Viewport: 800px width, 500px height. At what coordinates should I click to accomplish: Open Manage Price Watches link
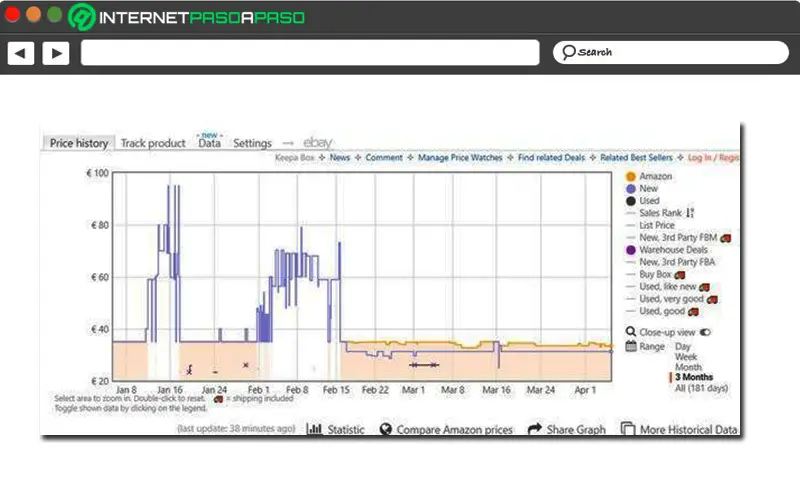pyautogui.click(x=460, y=158)
